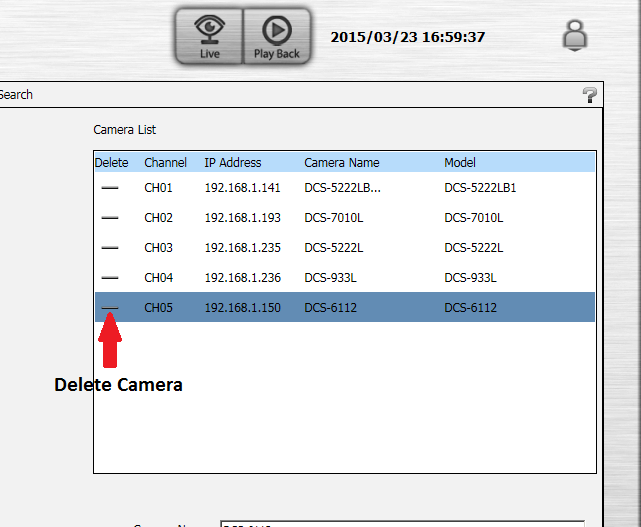Delete the CH05 camera
Image resolution: width=641 pixels, height=527 pixels.
[x=110, y=307]
